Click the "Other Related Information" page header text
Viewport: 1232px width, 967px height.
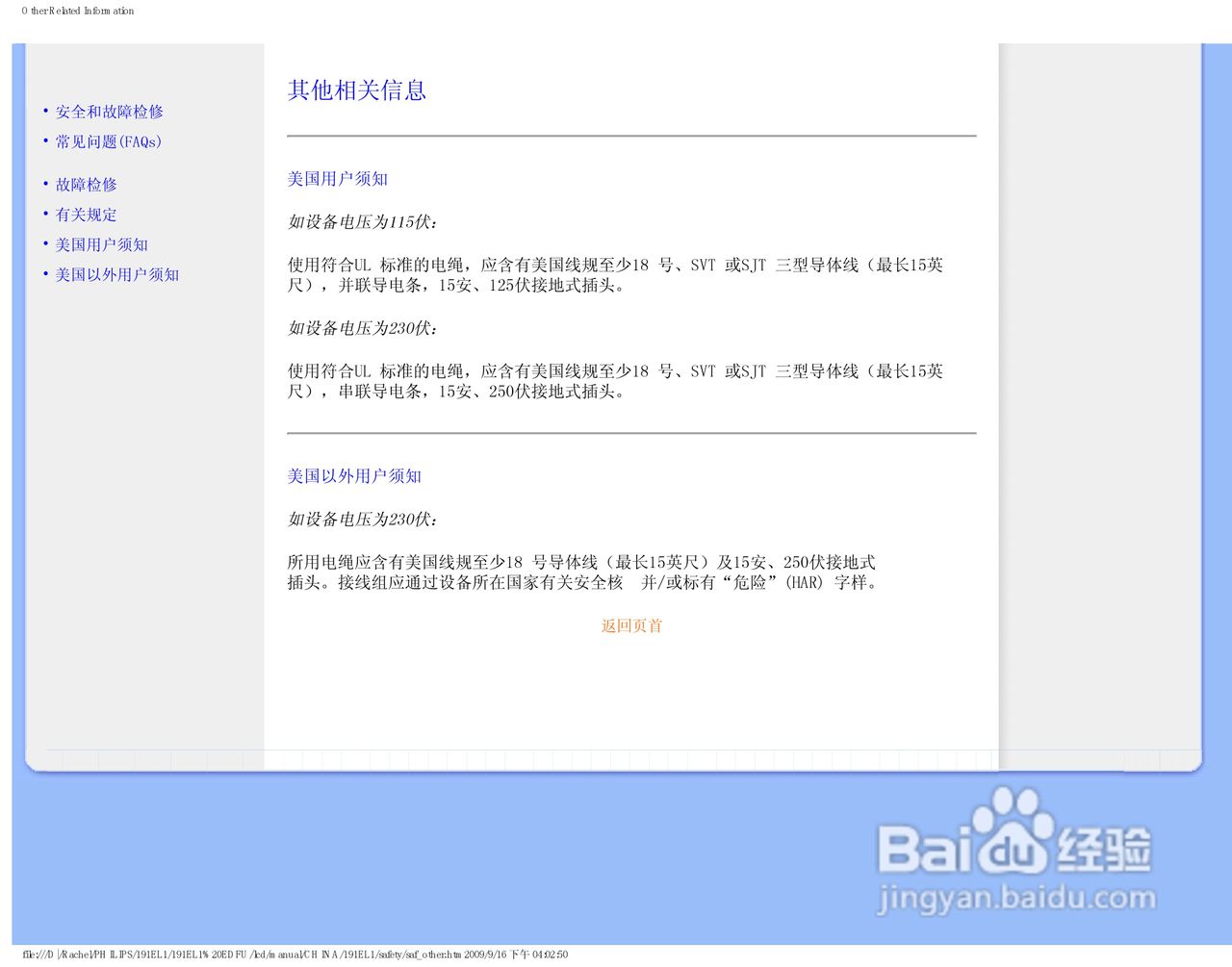pos(78,11)
